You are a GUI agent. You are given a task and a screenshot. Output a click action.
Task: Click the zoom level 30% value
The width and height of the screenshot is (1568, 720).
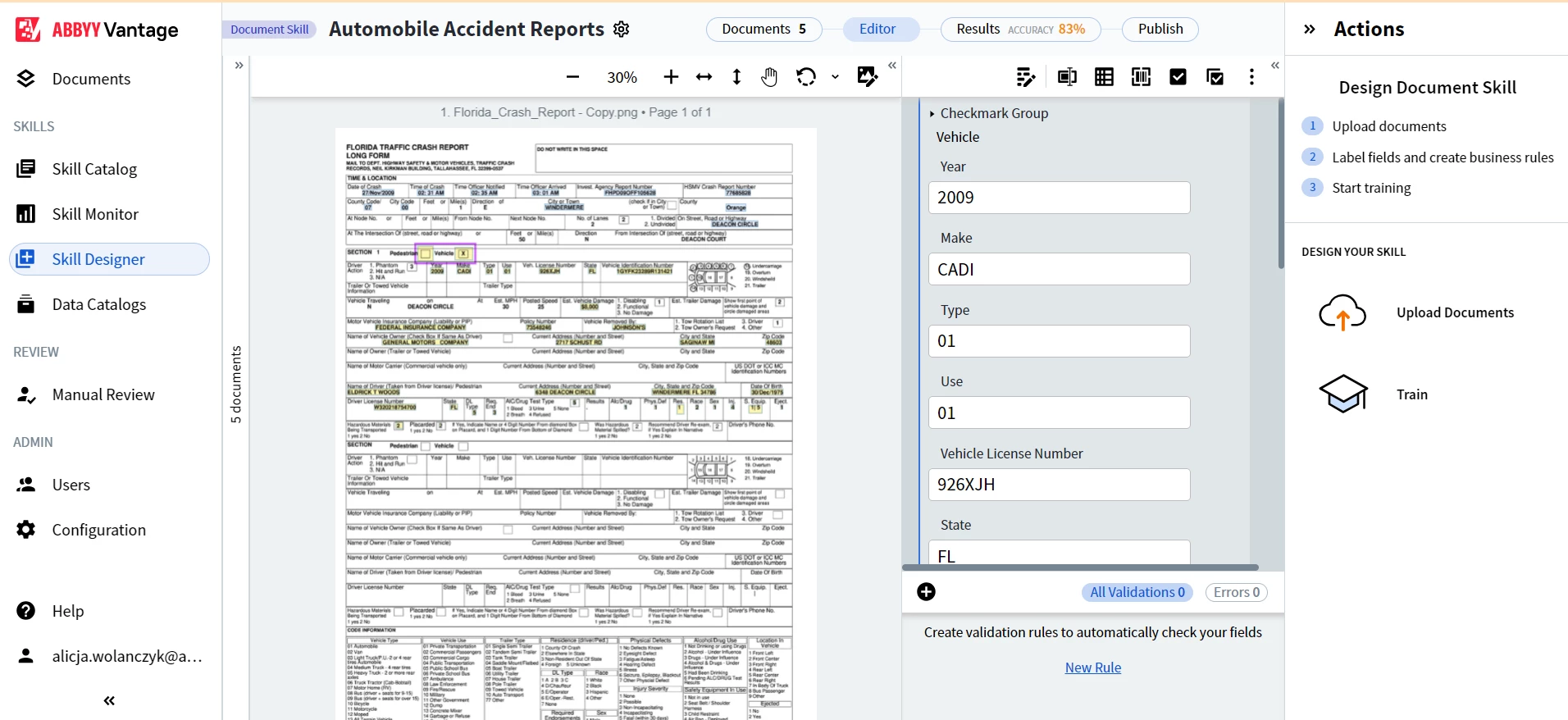tap(622, 77)
